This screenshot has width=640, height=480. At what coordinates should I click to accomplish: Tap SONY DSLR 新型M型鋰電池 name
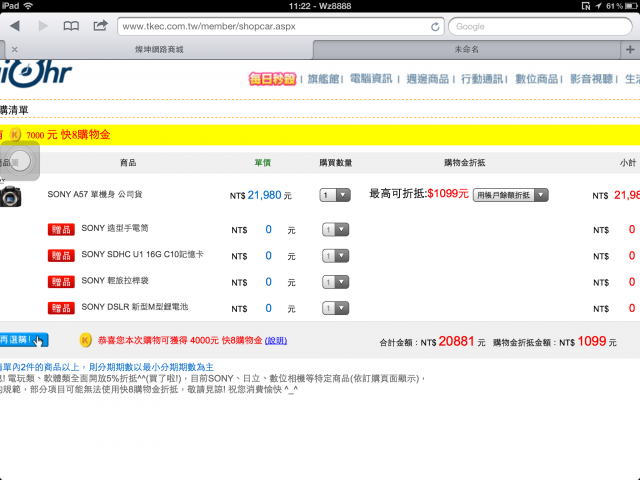pyautogui.click(x=135, y=307)
